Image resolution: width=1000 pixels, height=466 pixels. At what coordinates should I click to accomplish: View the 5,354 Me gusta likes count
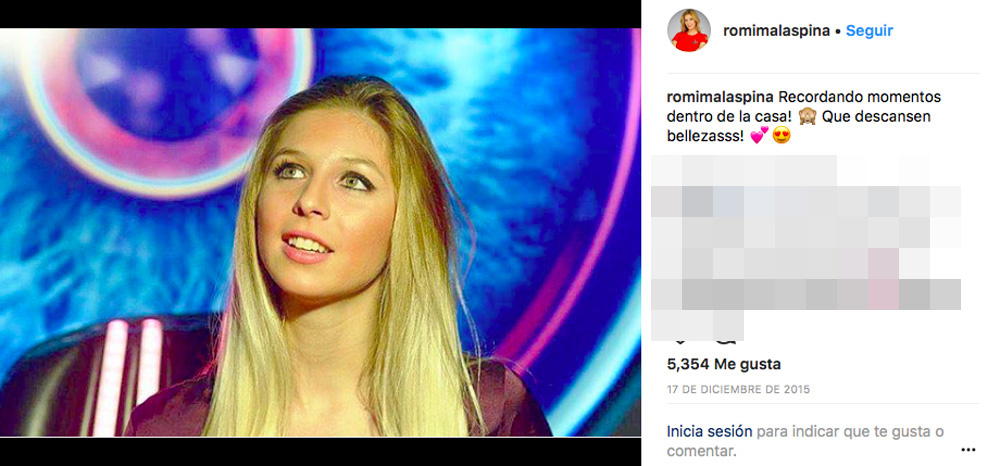tap(724, 365)
